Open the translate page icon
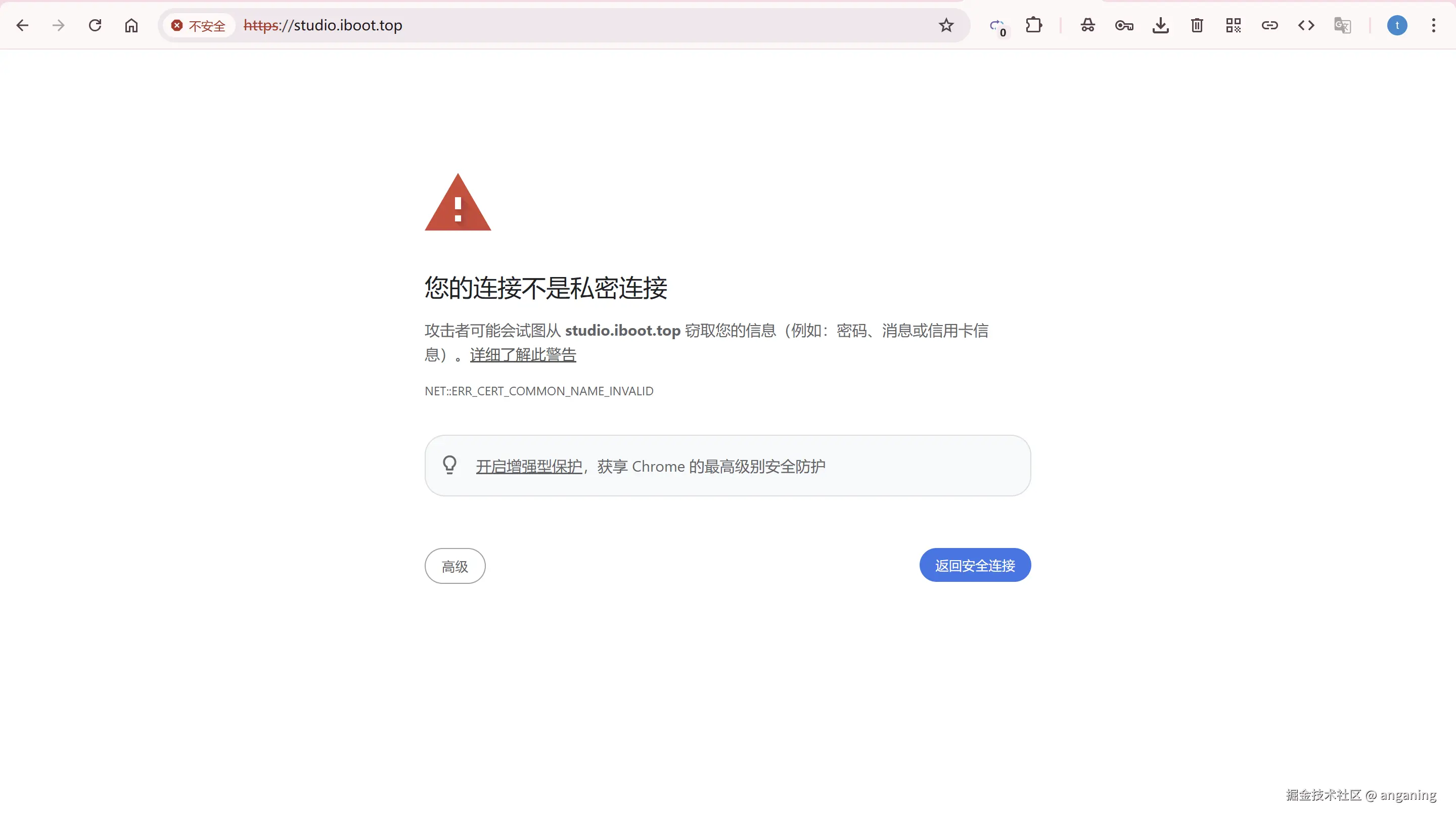Image resolution: width=1456 pixels, height=823 pixels. [1342, 25]
